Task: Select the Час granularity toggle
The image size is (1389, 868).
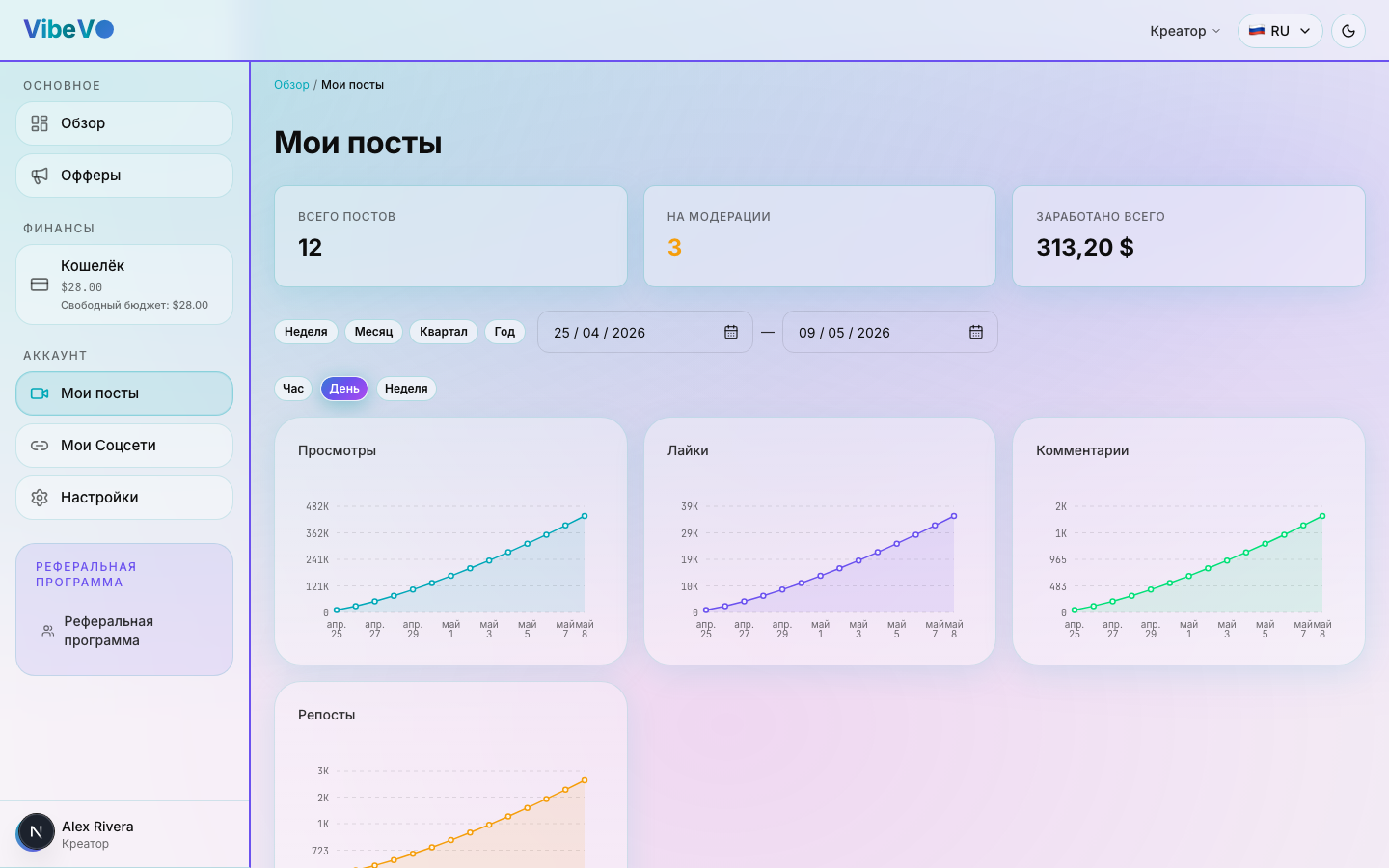Action: click(x=293, y=389)
